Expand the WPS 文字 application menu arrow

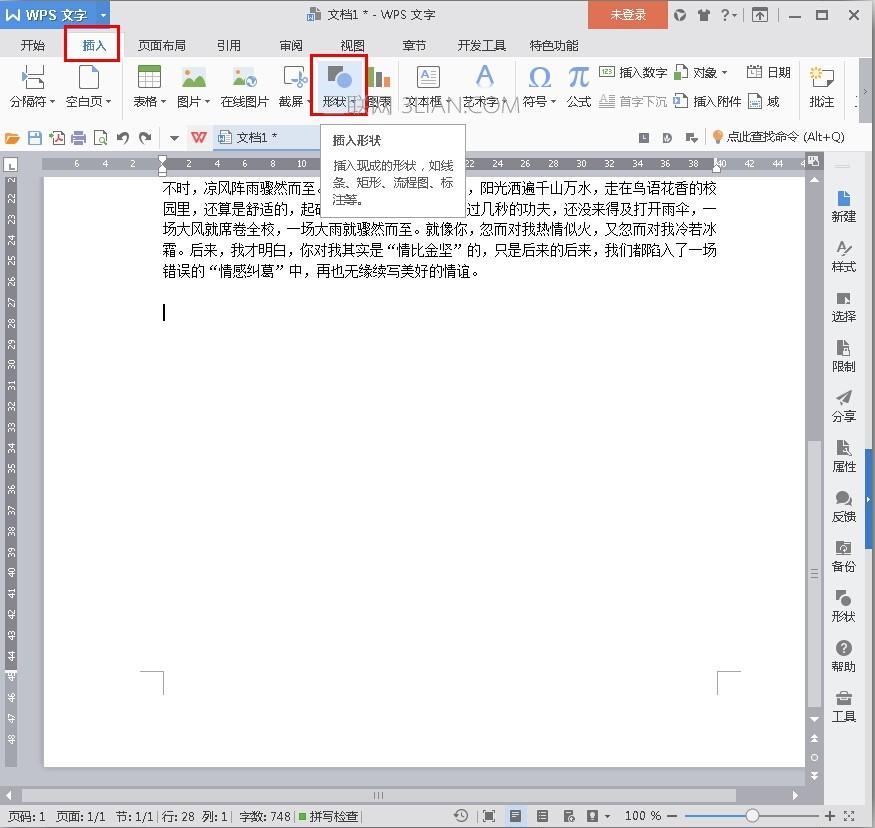pyautogui.click(x=103, y=15)
